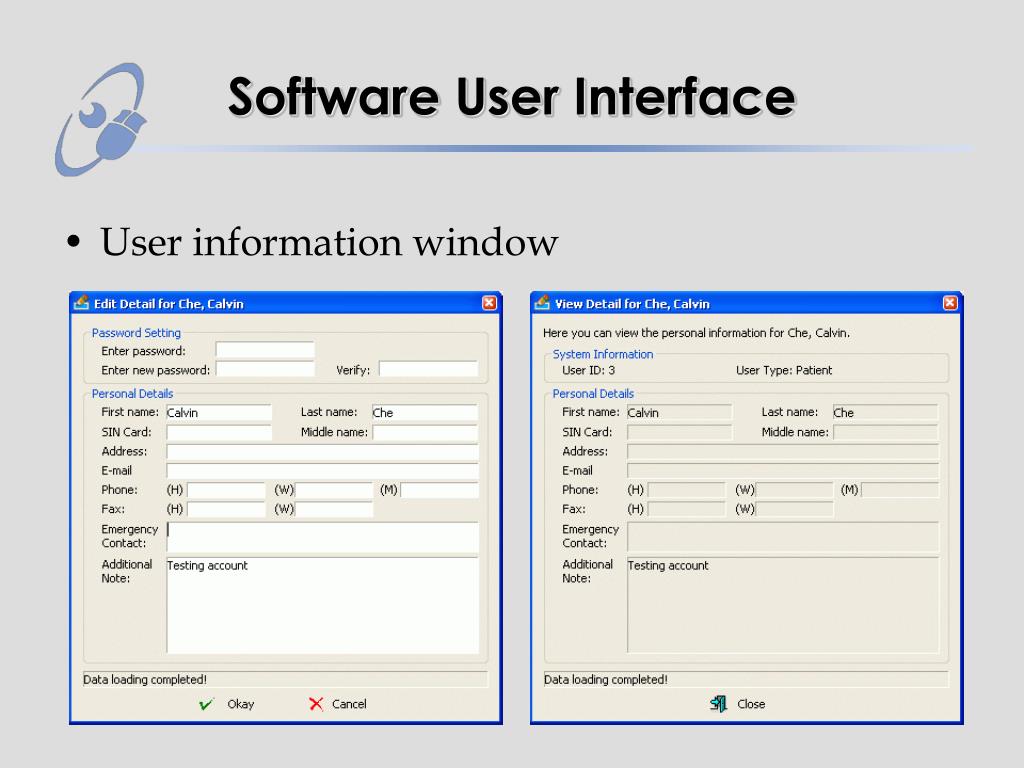Click the 'View Detail for Che, Calvin' title bar

click(x=746, y=303)
